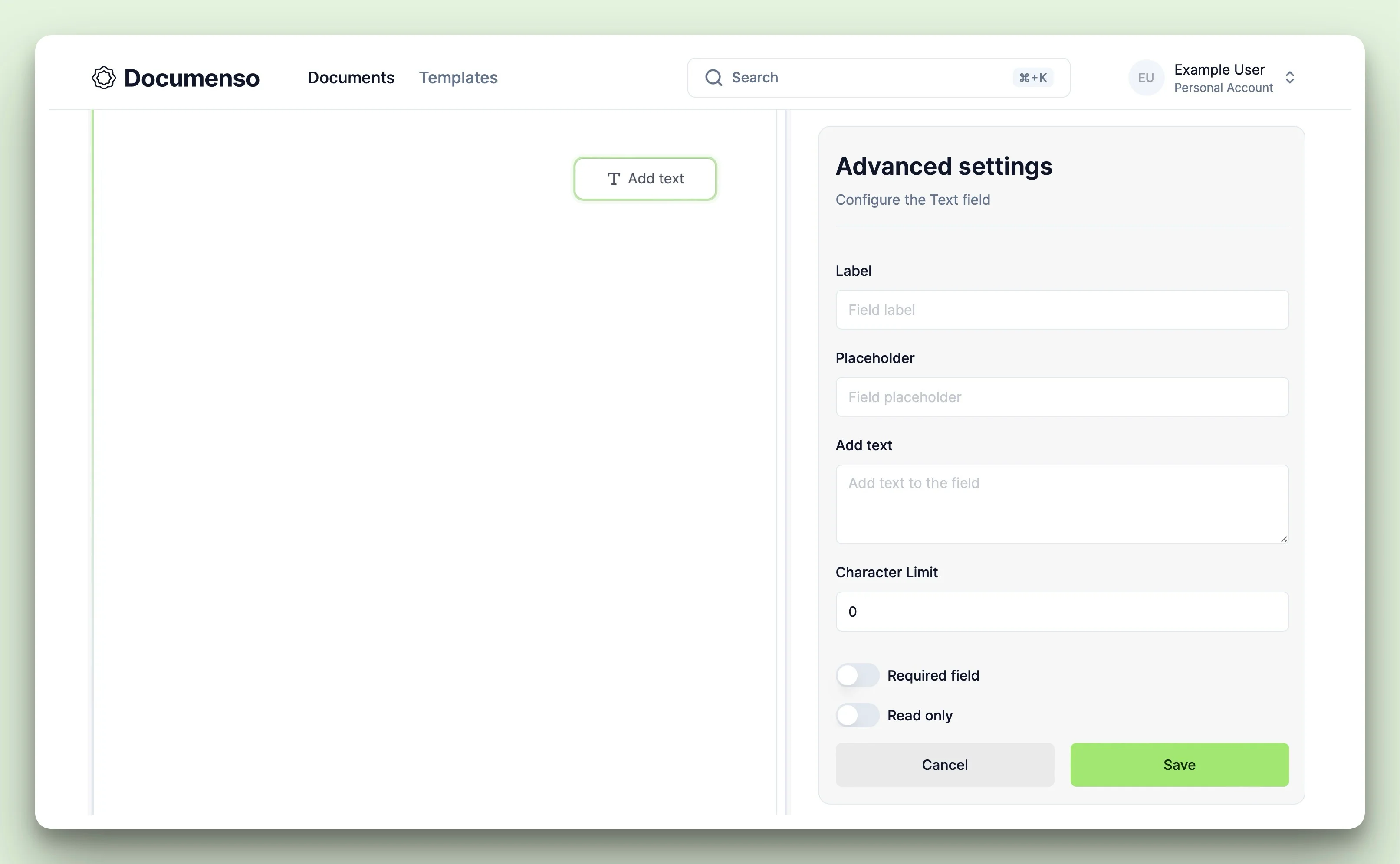The height and width of the screenshot is (864, 1400).
Task: Click the ⌘+K shortcut badge
Action: [x=1032, y=78]
